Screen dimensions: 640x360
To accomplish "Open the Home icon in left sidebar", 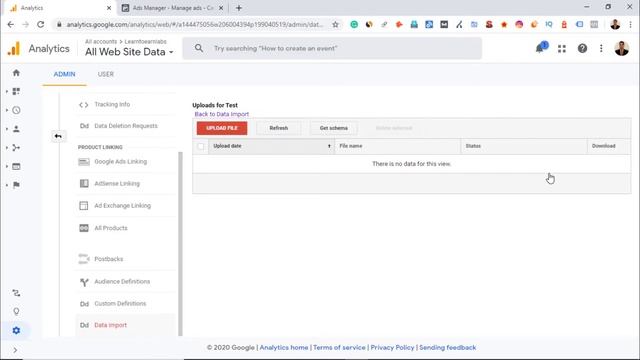I will [x=16, y=73].
